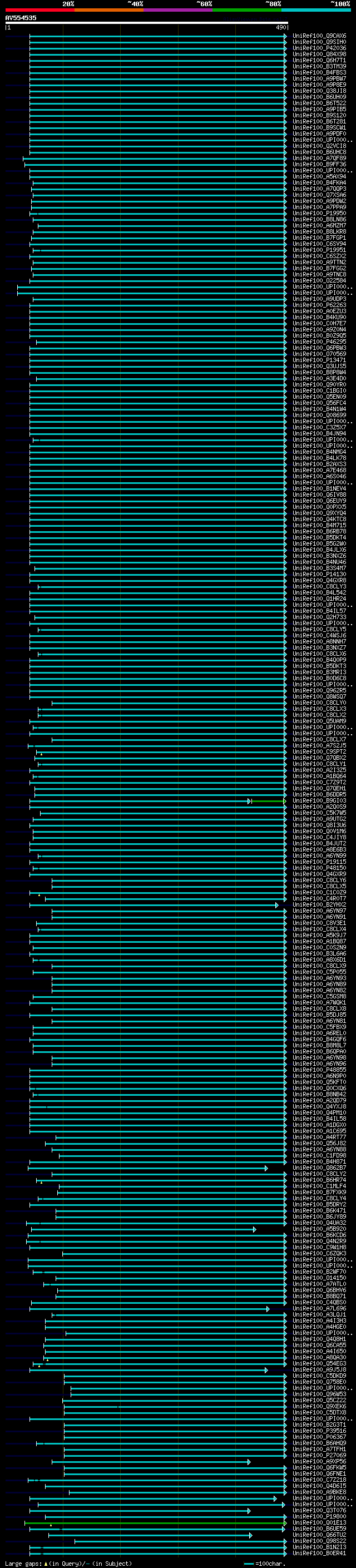
Task: Click the white query sequence bar
Action: coord(147,22)
